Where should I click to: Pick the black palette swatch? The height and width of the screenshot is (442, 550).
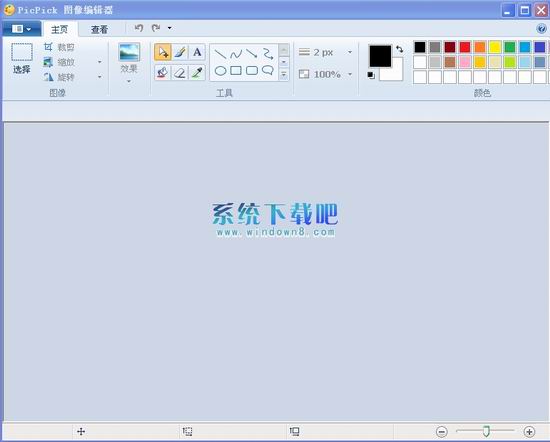420,47
